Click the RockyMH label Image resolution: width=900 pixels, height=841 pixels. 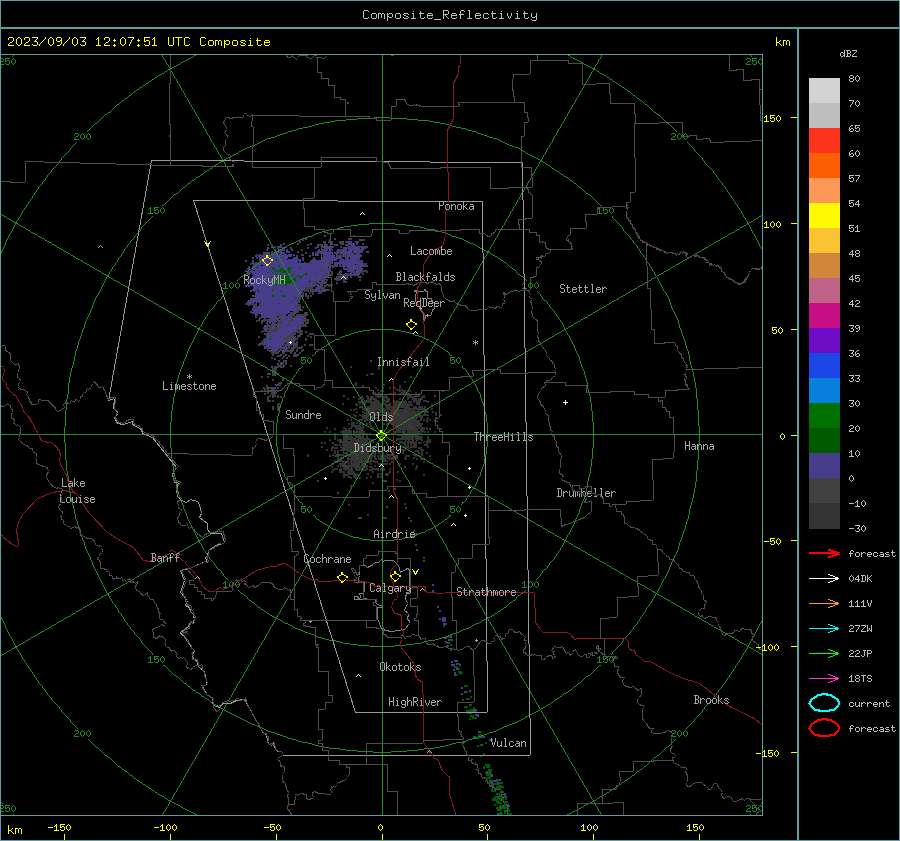(264, 280)
